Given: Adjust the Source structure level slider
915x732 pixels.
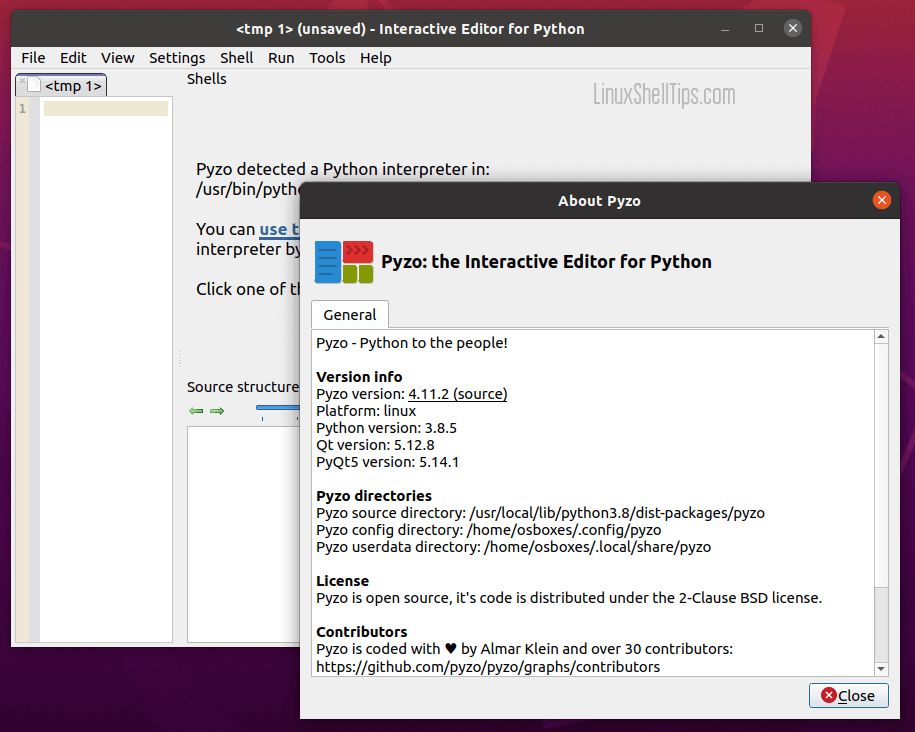Looking at the screenshot, I should tap(278, 408).
